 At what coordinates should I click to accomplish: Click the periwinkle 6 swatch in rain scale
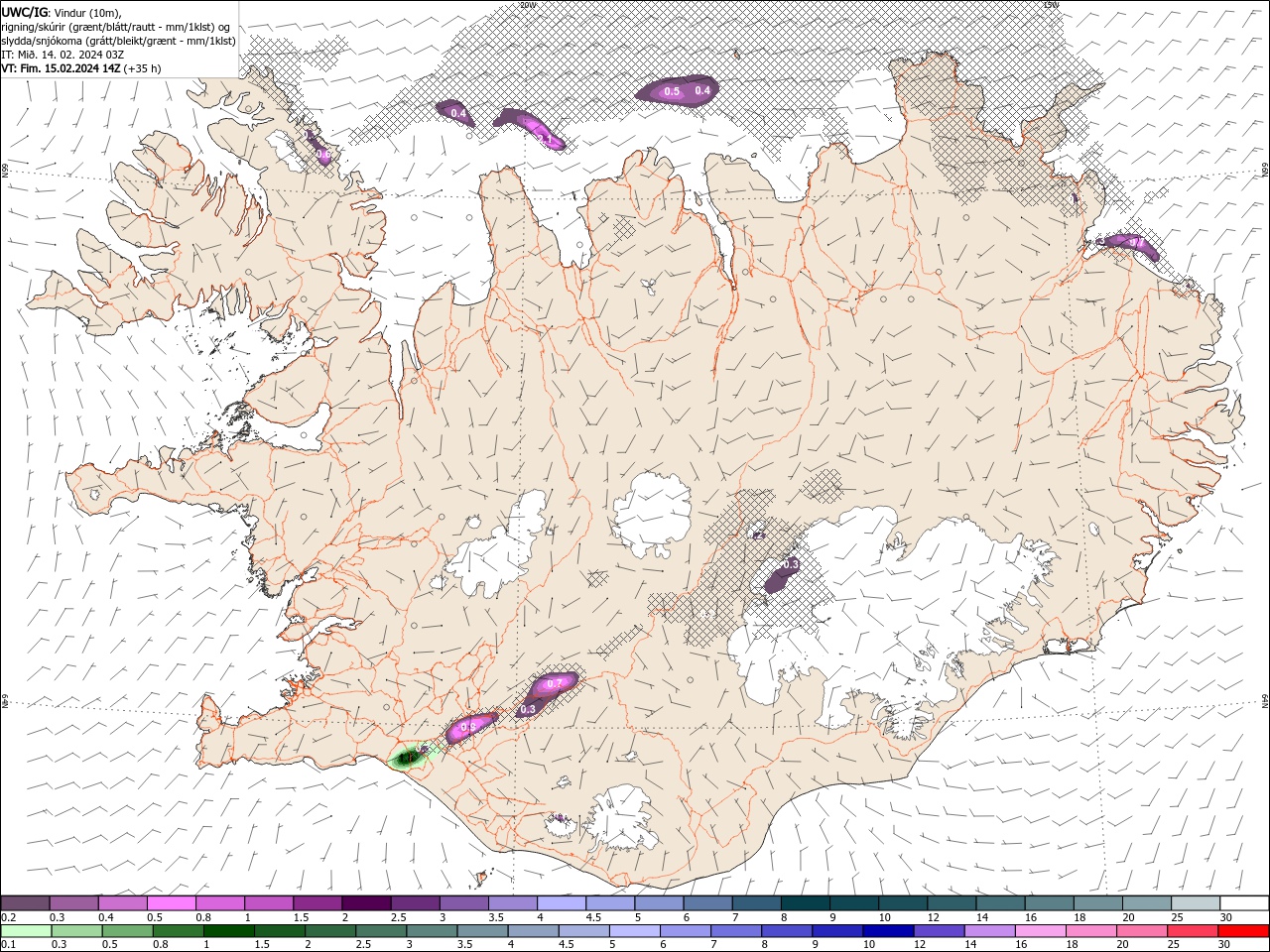(x=687, y=931)
